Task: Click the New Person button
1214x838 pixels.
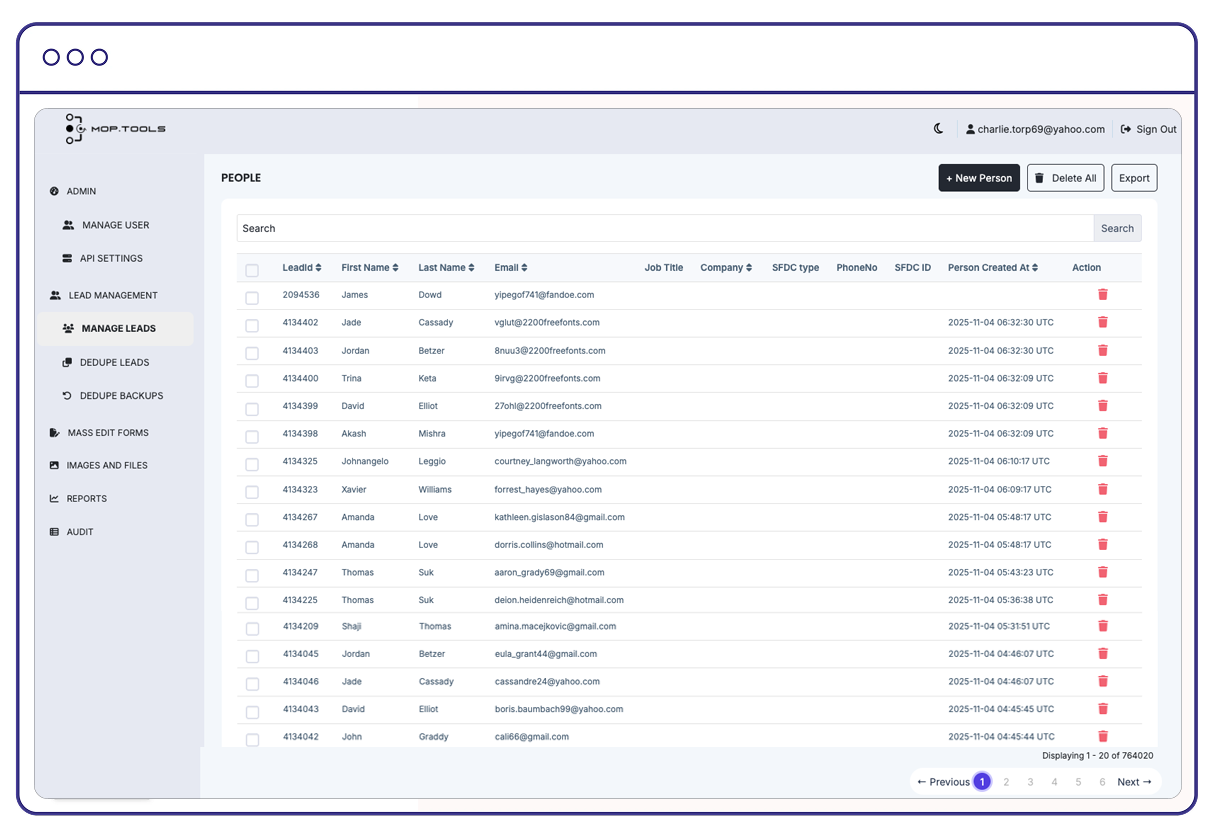Action: (978, 177)
